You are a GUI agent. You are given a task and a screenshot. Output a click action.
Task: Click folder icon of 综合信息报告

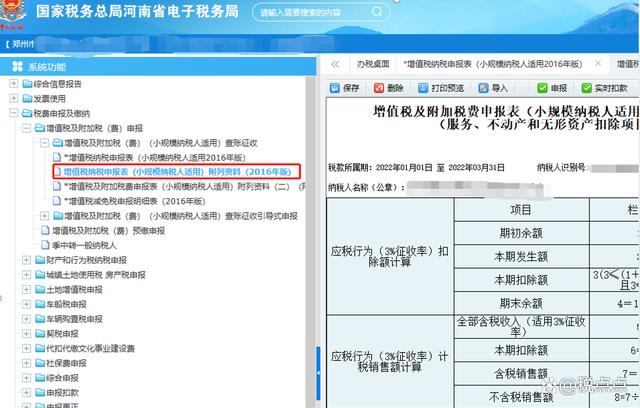(27, 84)
